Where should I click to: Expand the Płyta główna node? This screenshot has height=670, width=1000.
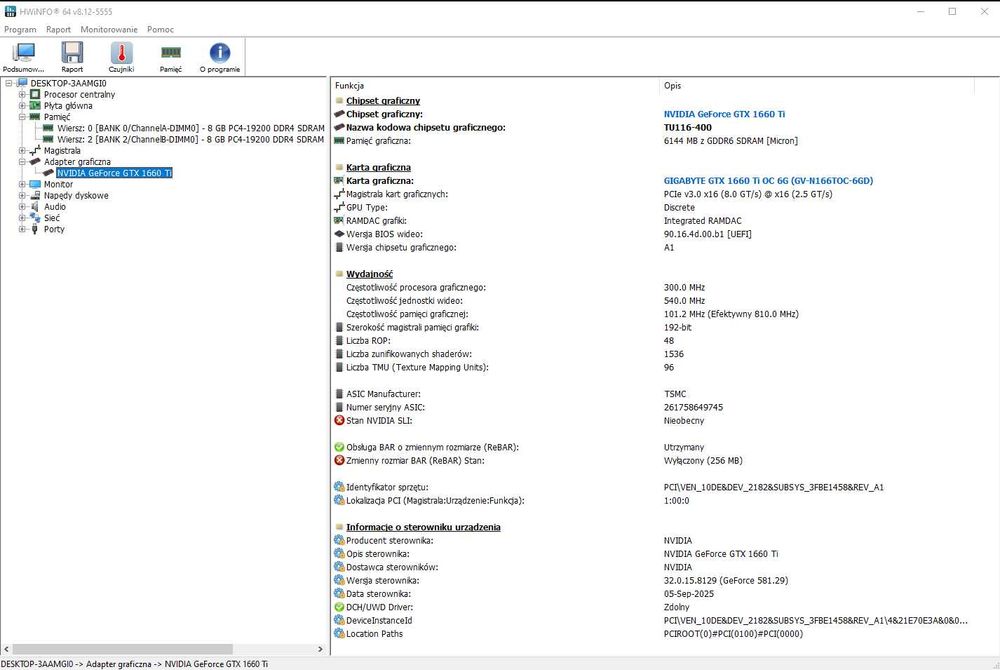point(22,105)
